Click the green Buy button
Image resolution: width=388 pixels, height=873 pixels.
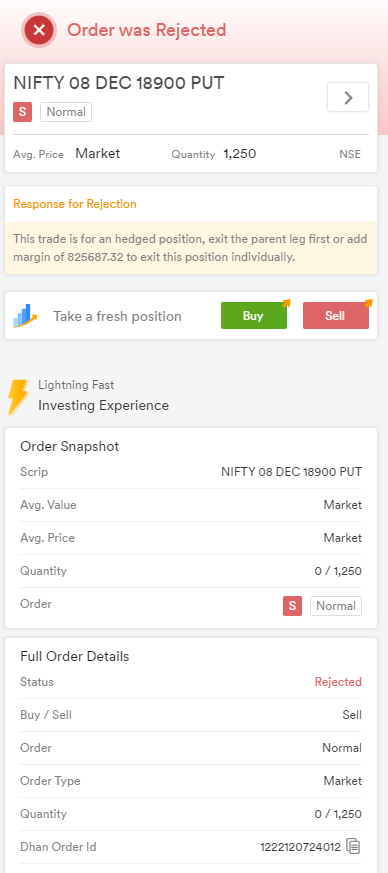coord(254,316)
